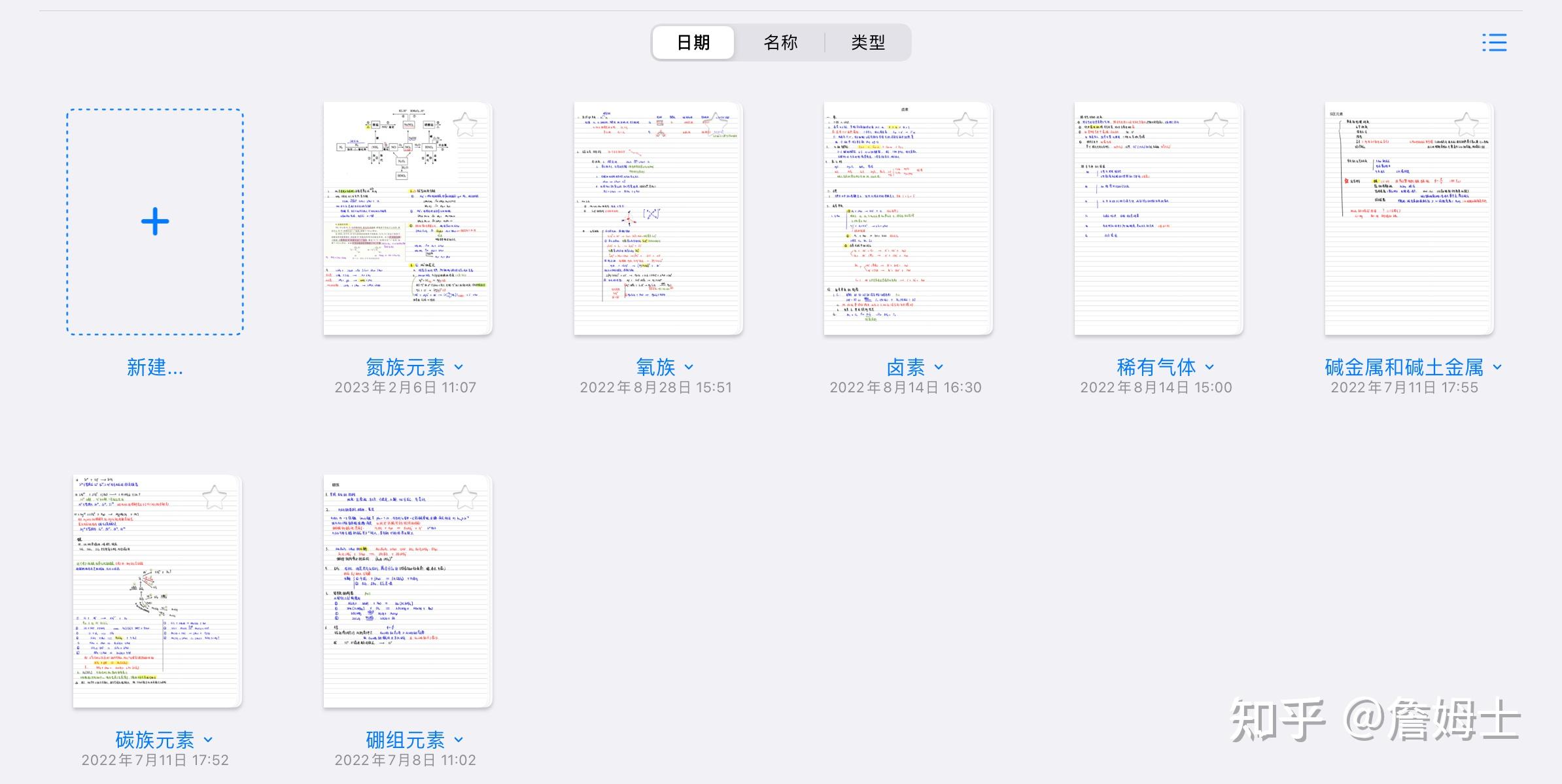Open dropdown arrow beside 氧族 title
Image resolution: width=1562 pixels, height=784 pixels.
pos(689,367)
